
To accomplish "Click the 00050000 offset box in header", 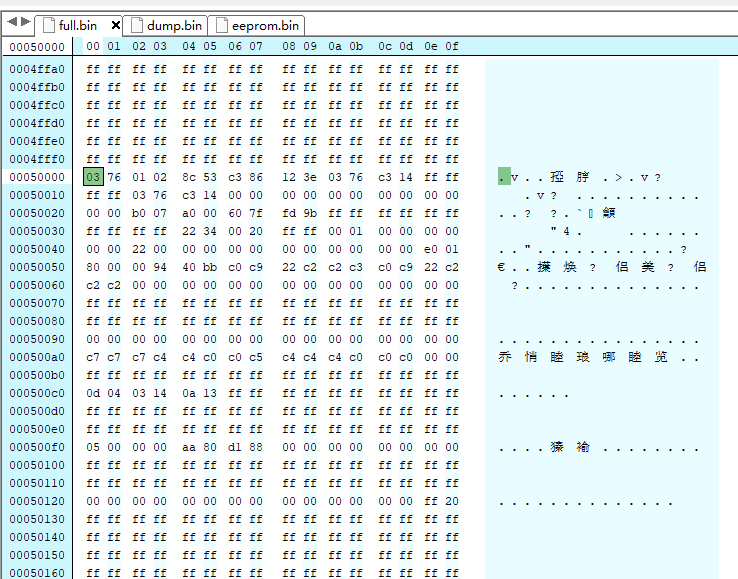I will pyautogui.click(x=36, y=46).
